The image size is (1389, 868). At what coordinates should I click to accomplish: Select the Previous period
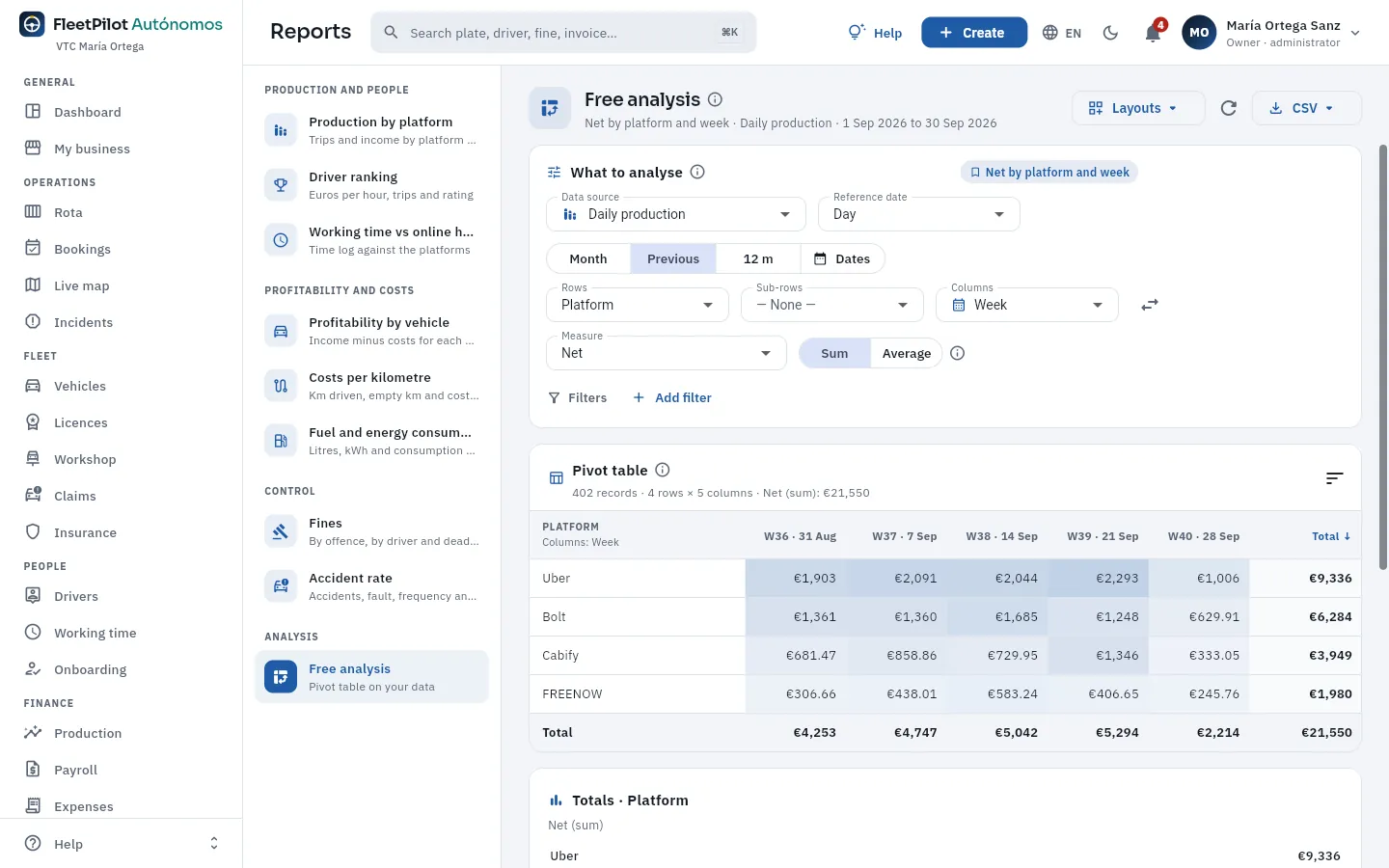(x=673, y=258)
